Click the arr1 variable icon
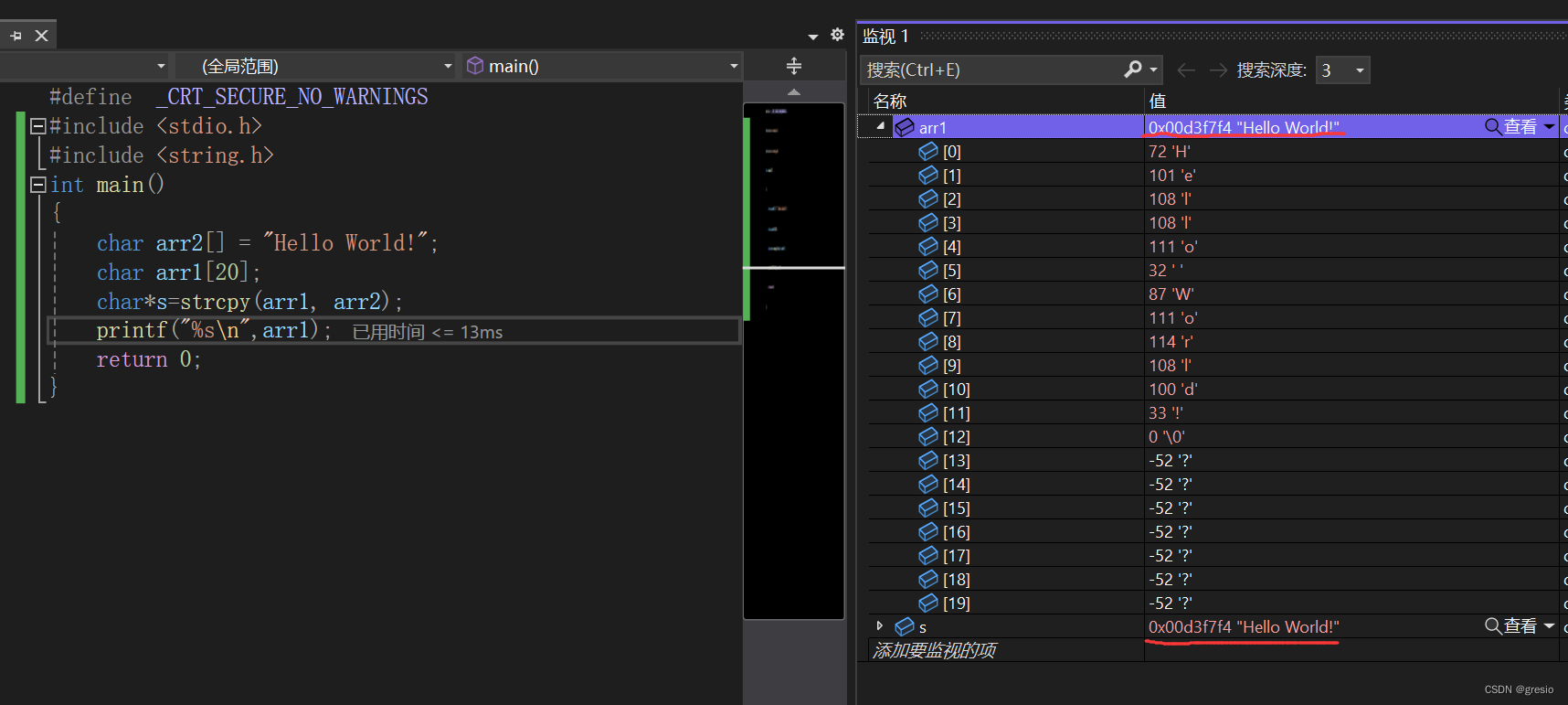The height and width of the screenshot is (705, 1568). 904,127
